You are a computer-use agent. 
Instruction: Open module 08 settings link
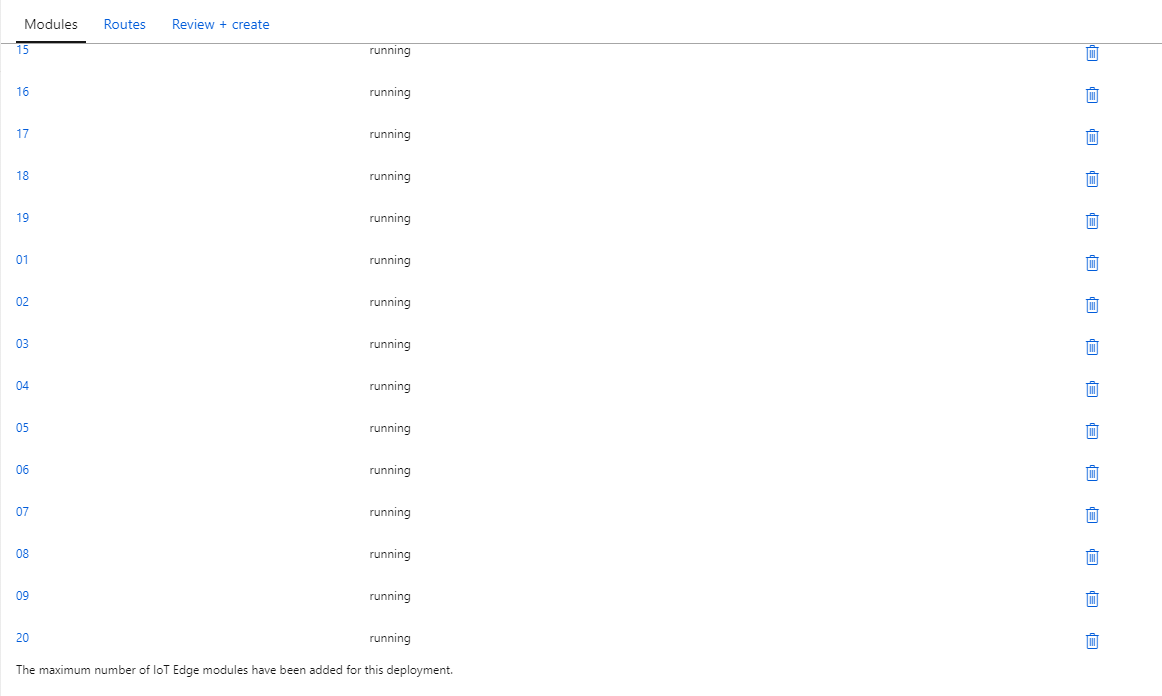(x=22, y=553)
